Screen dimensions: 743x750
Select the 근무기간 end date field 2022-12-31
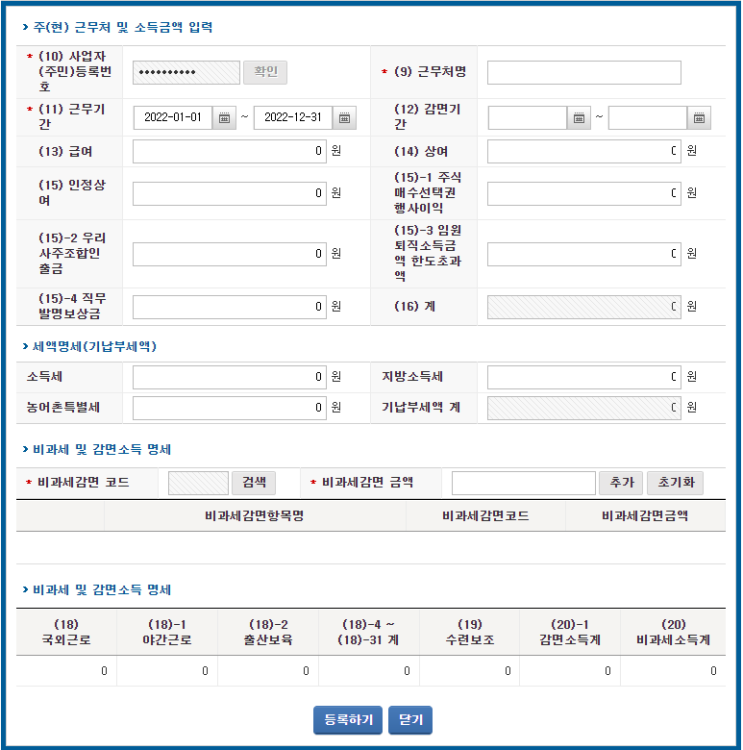click(x=293, y=118)
